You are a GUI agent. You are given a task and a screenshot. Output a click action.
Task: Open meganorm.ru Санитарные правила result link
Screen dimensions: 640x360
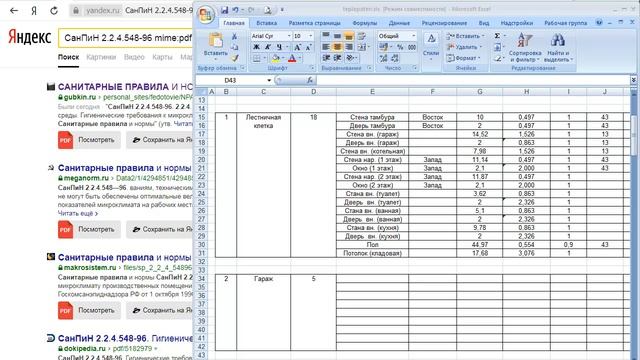click(124, 168)
